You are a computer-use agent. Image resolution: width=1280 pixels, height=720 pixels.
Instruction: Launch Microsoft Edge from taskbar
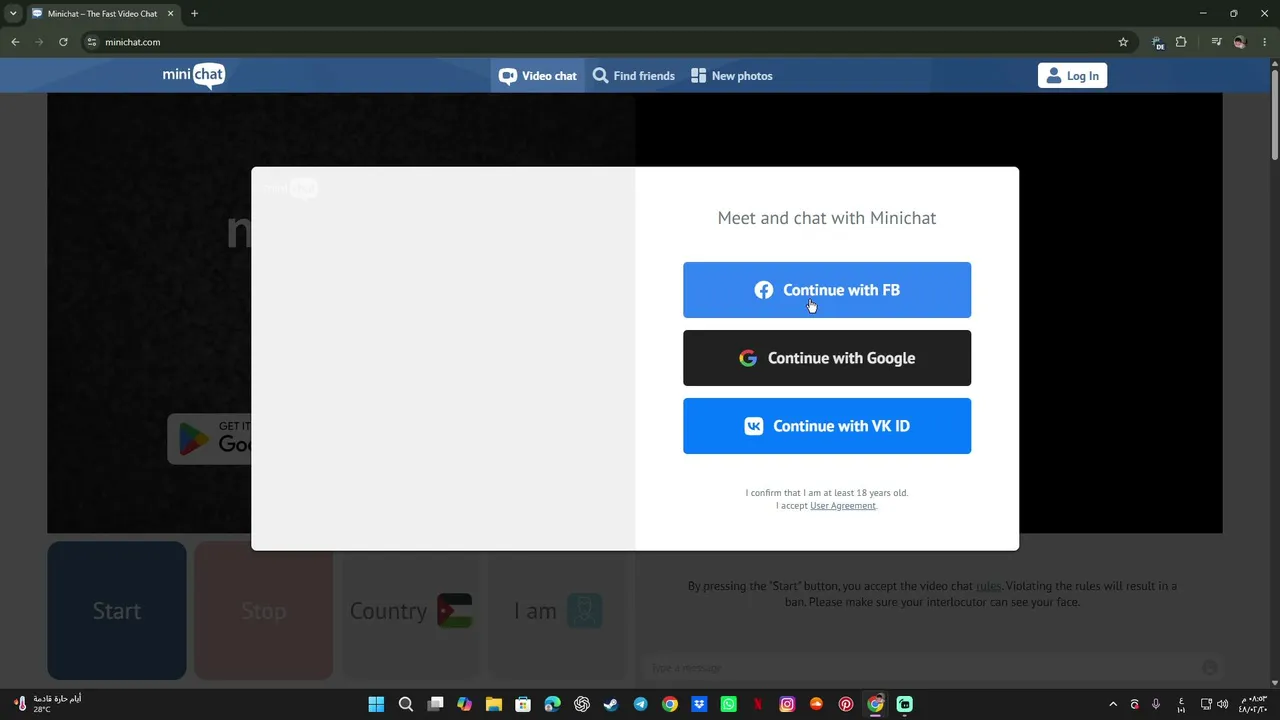(x=552, y=704)
